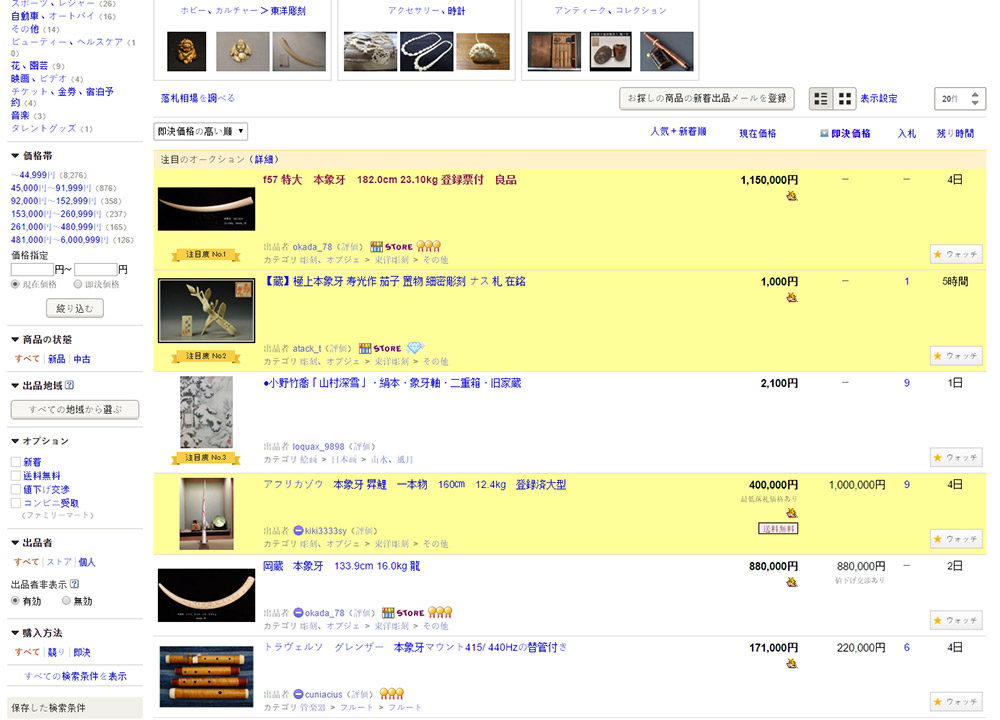
Task: Click new listing email registration button
Action: point(707,98)
